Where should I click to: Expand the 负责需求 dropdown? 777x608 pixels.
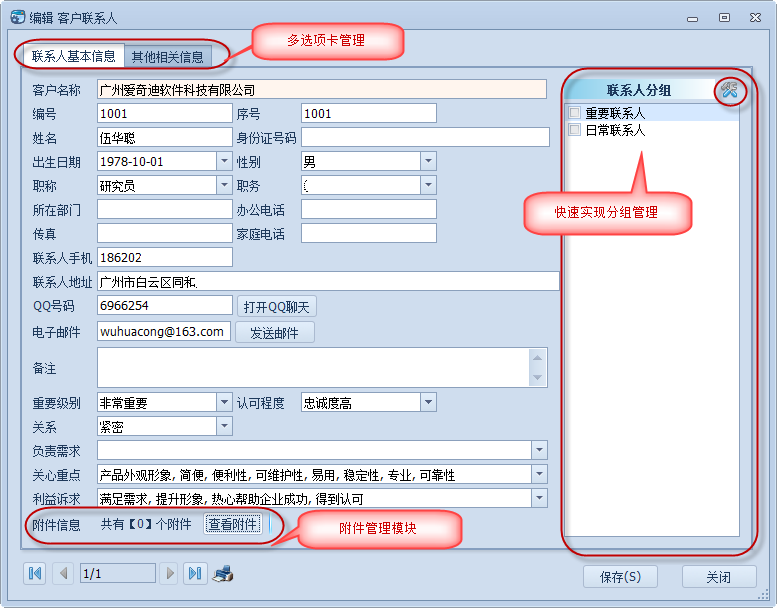[x=540, y=450]
